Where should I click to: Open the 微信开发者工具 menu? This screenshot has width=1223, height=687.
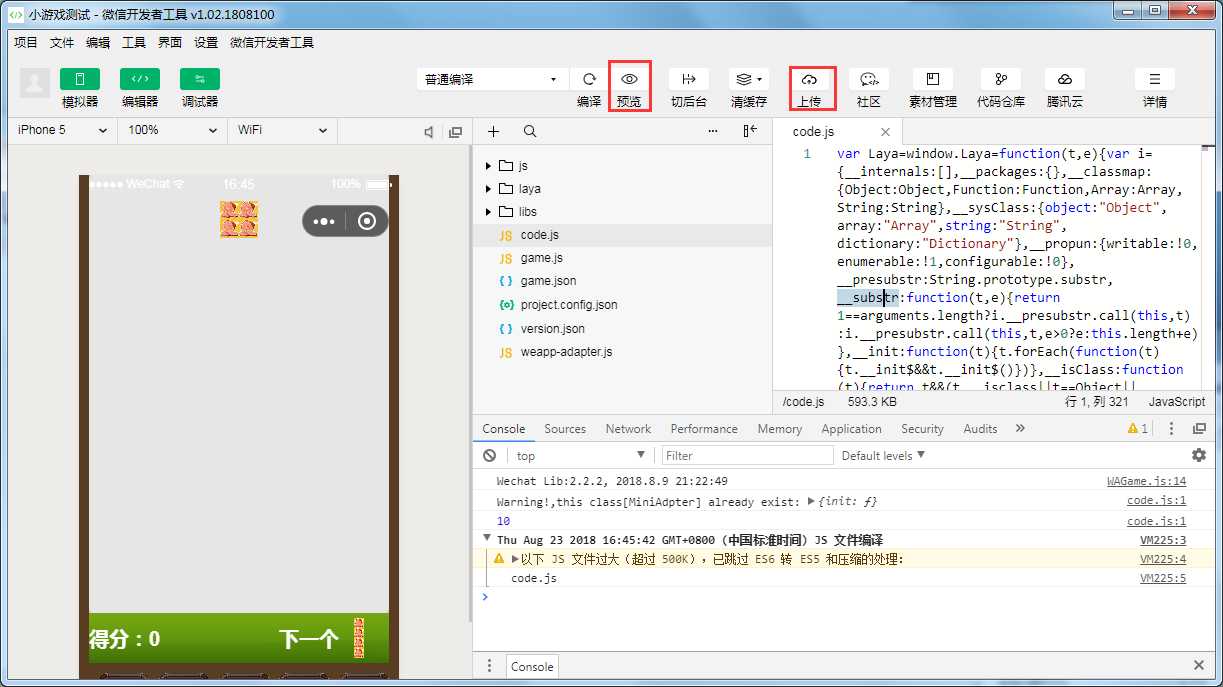pyautogui.click(x=272, y=42)
